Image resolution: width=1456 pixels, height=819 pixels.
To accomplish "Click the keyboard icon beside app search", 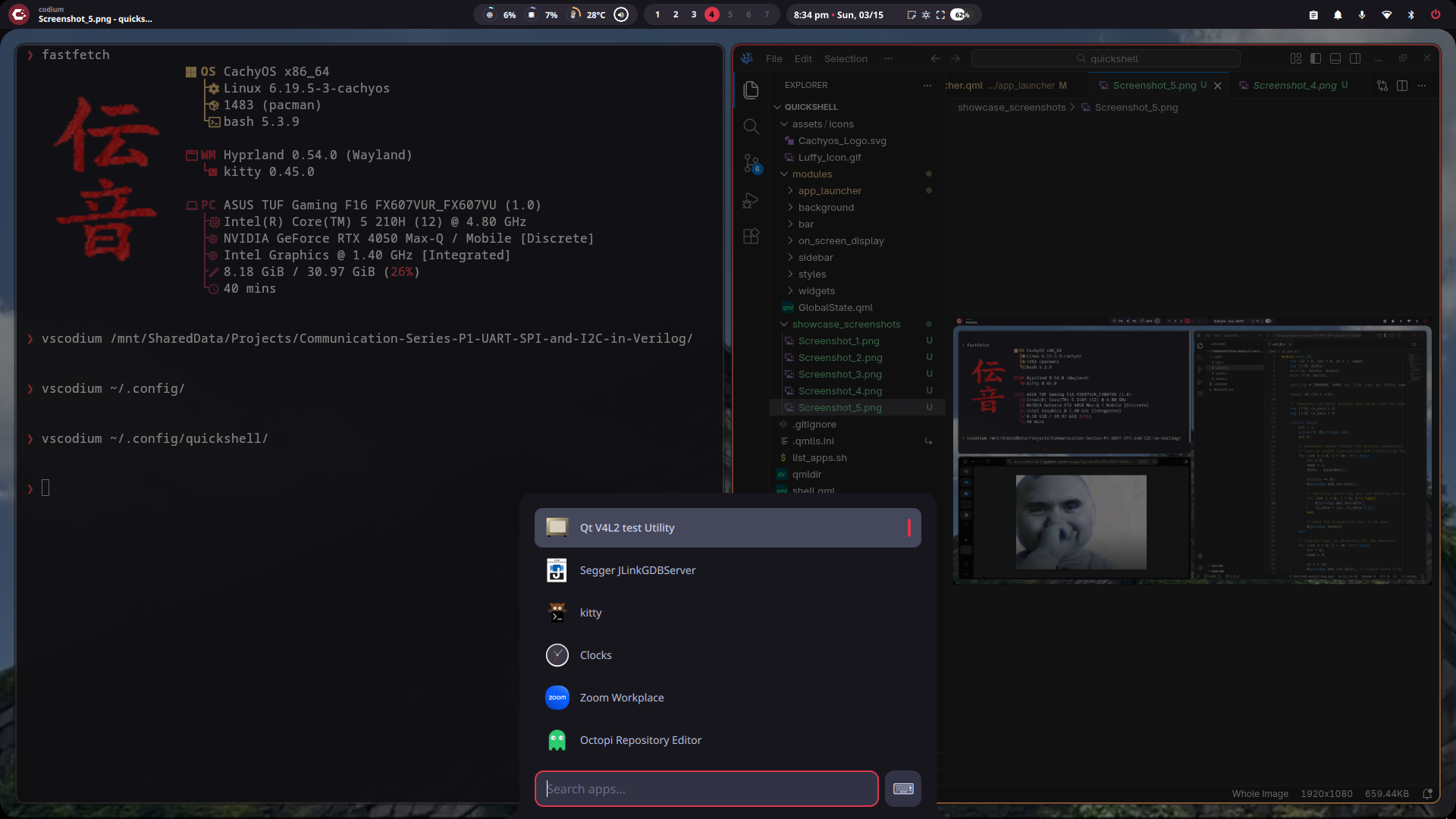I will (903, 789).
